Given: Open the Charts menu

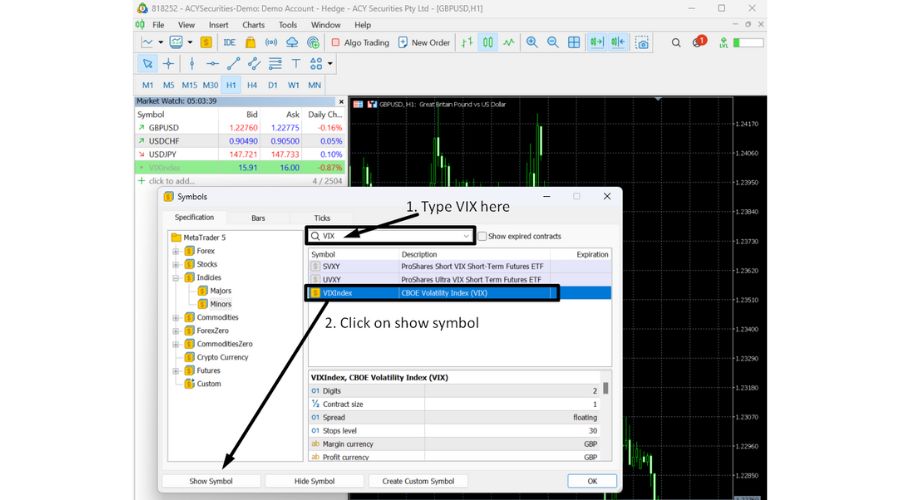Looking at the screenshot, I should (253, 24).
